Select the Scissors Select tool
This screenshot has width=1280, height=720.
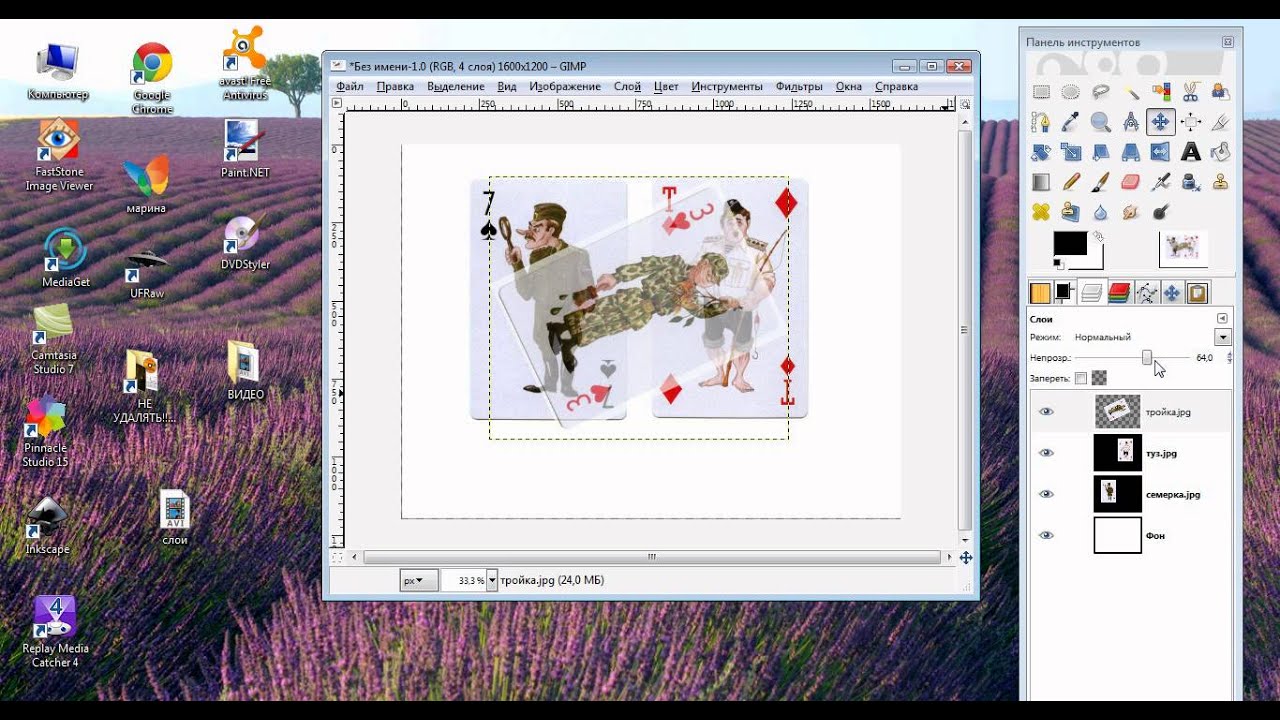point(1191,92)
